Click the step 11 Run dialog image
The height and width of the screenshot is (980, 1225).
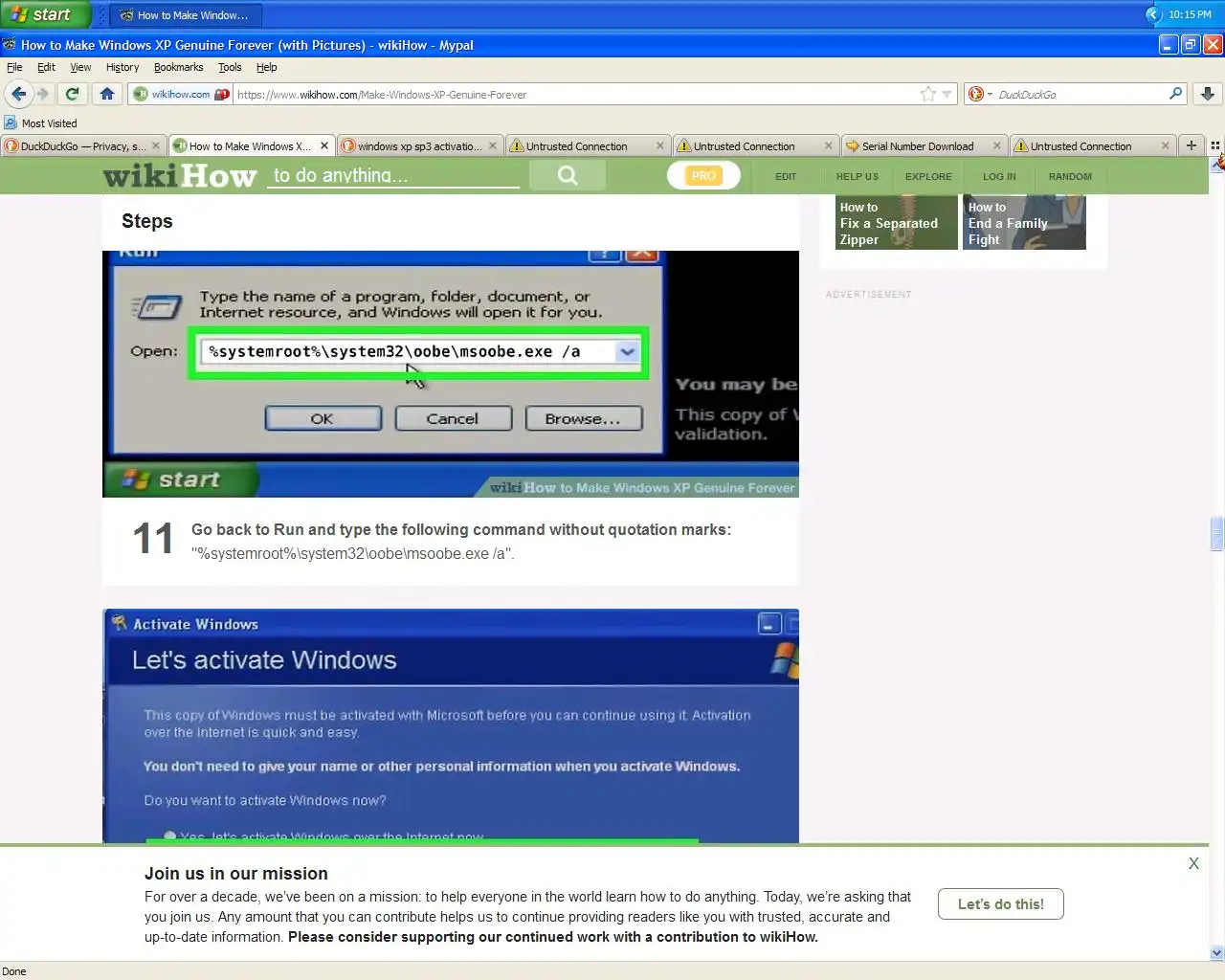451,373
